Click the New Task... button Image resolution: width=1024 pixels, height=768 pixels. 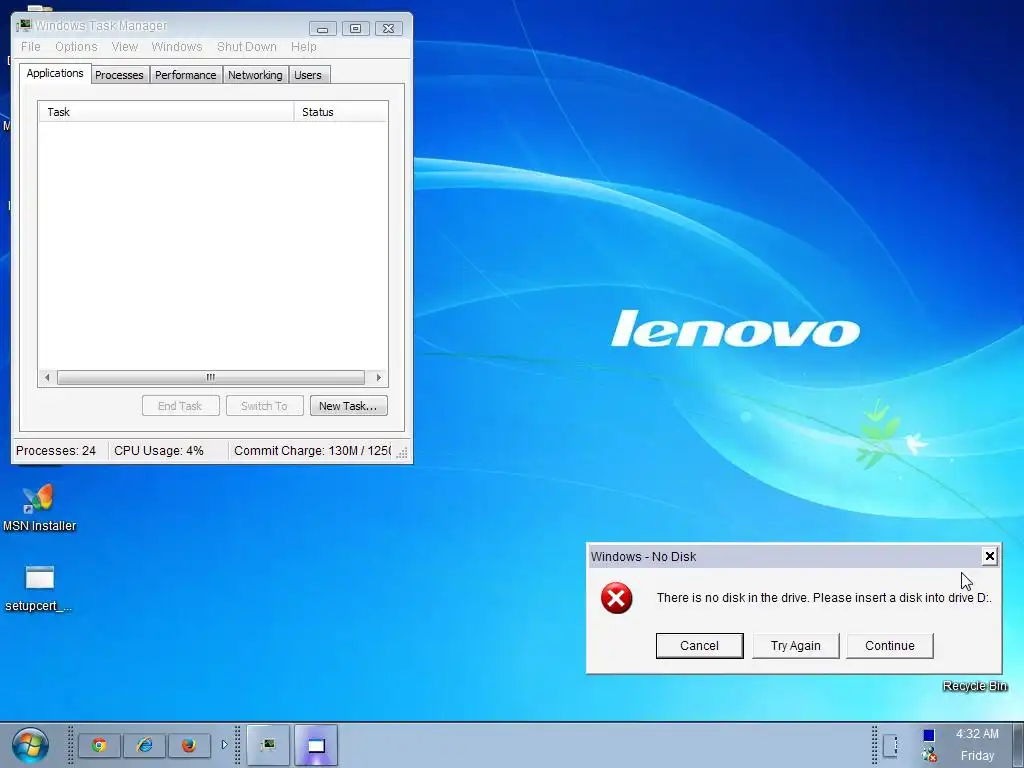(x=348, y=406)
